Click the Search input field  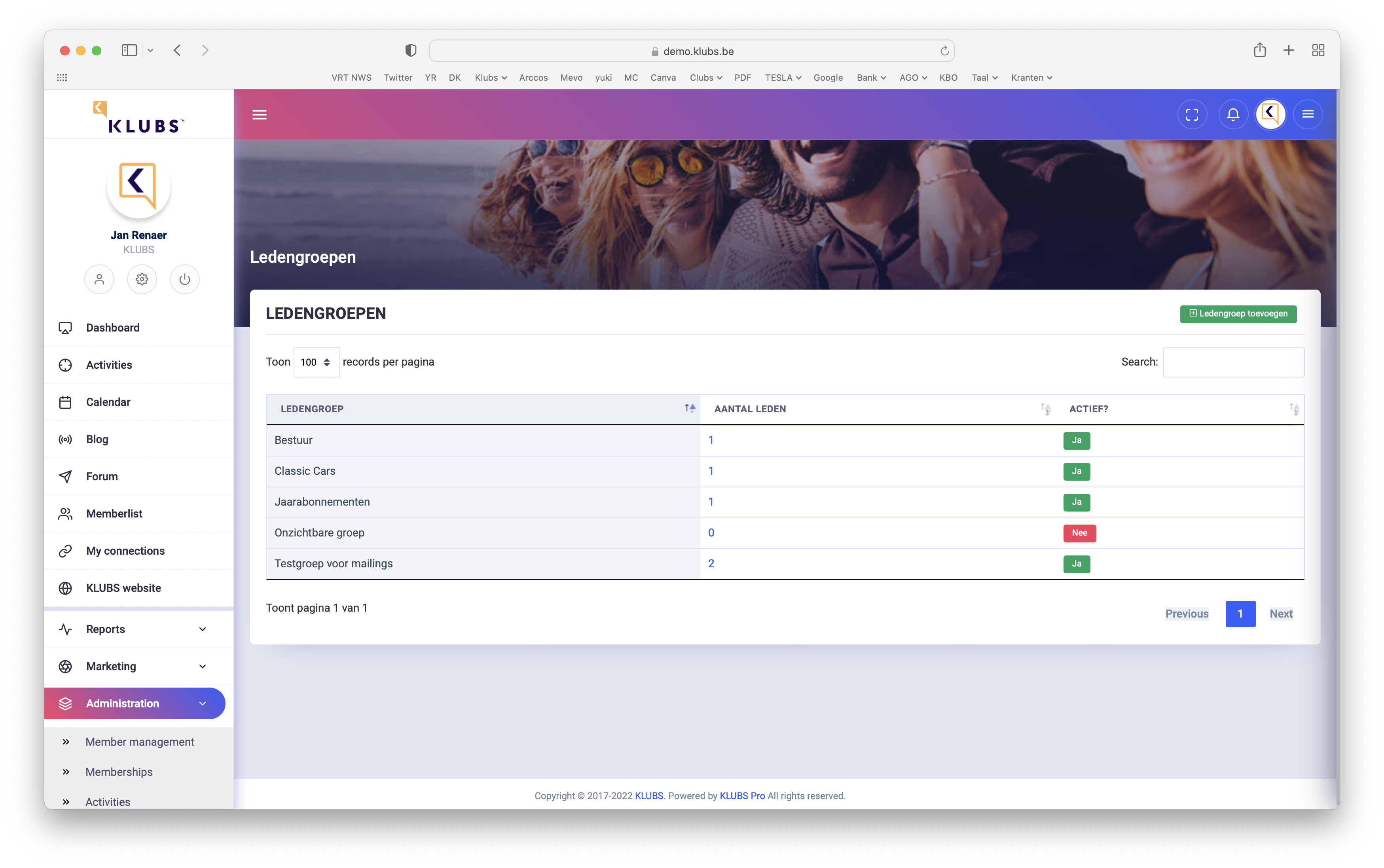[x=1233, y=362]
